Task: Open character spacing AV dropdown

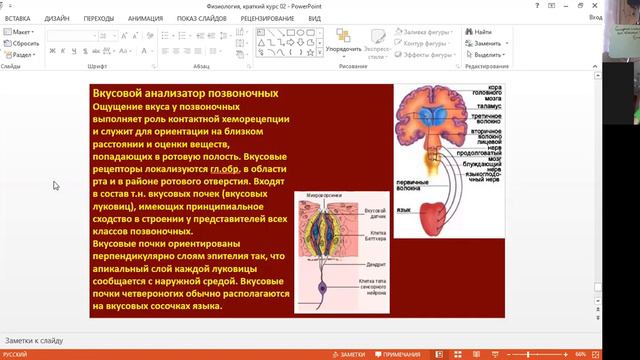Action: (109, 51)
